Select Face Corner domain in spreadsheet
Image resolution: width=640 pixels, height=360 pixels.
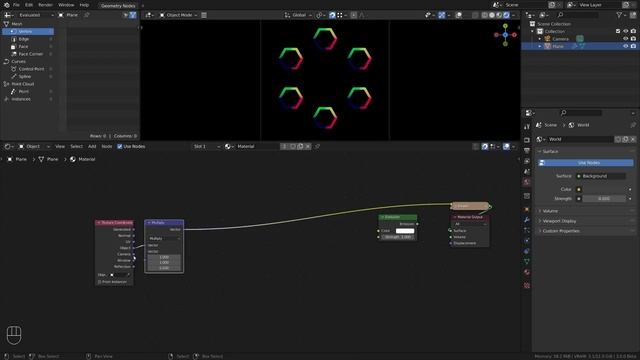pyautogui.click(x=28, y=54)
